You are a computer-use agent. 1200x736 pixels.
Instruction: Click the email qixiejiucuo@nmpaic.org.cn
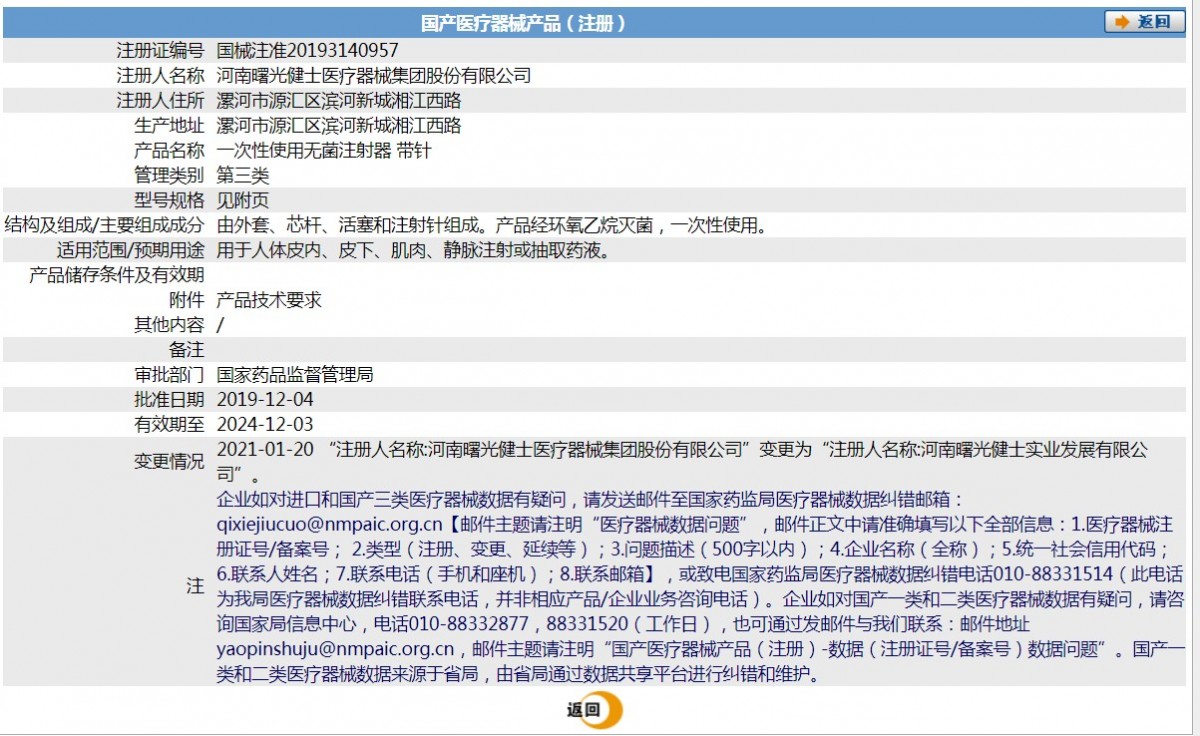(x=330, y=524)
